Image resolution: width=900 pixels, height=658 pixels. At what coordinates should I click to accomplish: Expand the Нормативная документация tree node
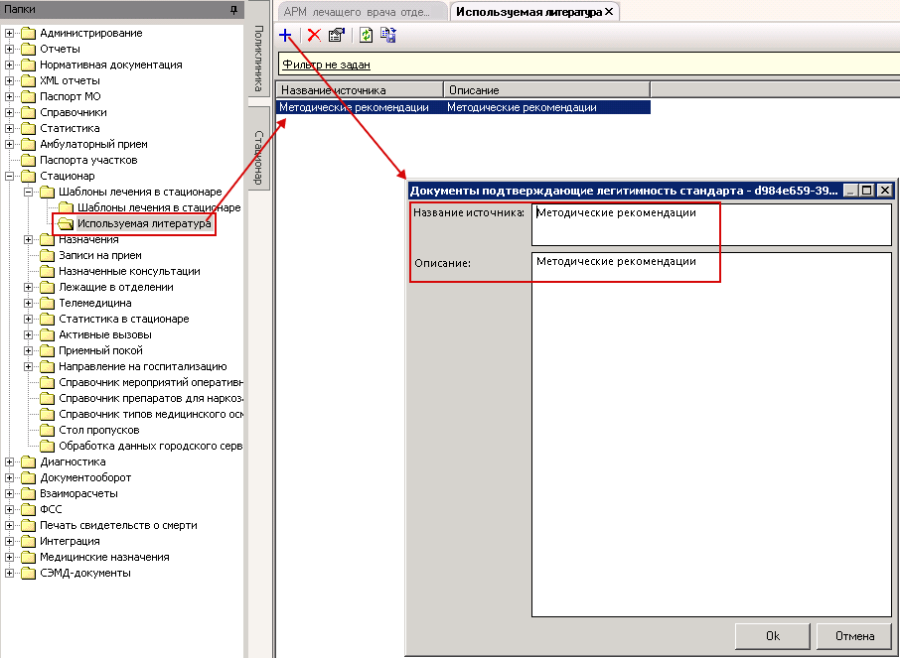coord(9,65)
